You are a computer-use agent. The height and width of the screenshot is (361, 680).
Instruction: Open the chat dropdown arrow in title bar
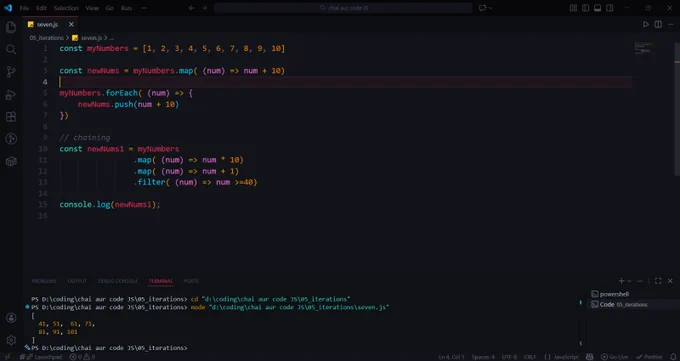pos(490,8)
